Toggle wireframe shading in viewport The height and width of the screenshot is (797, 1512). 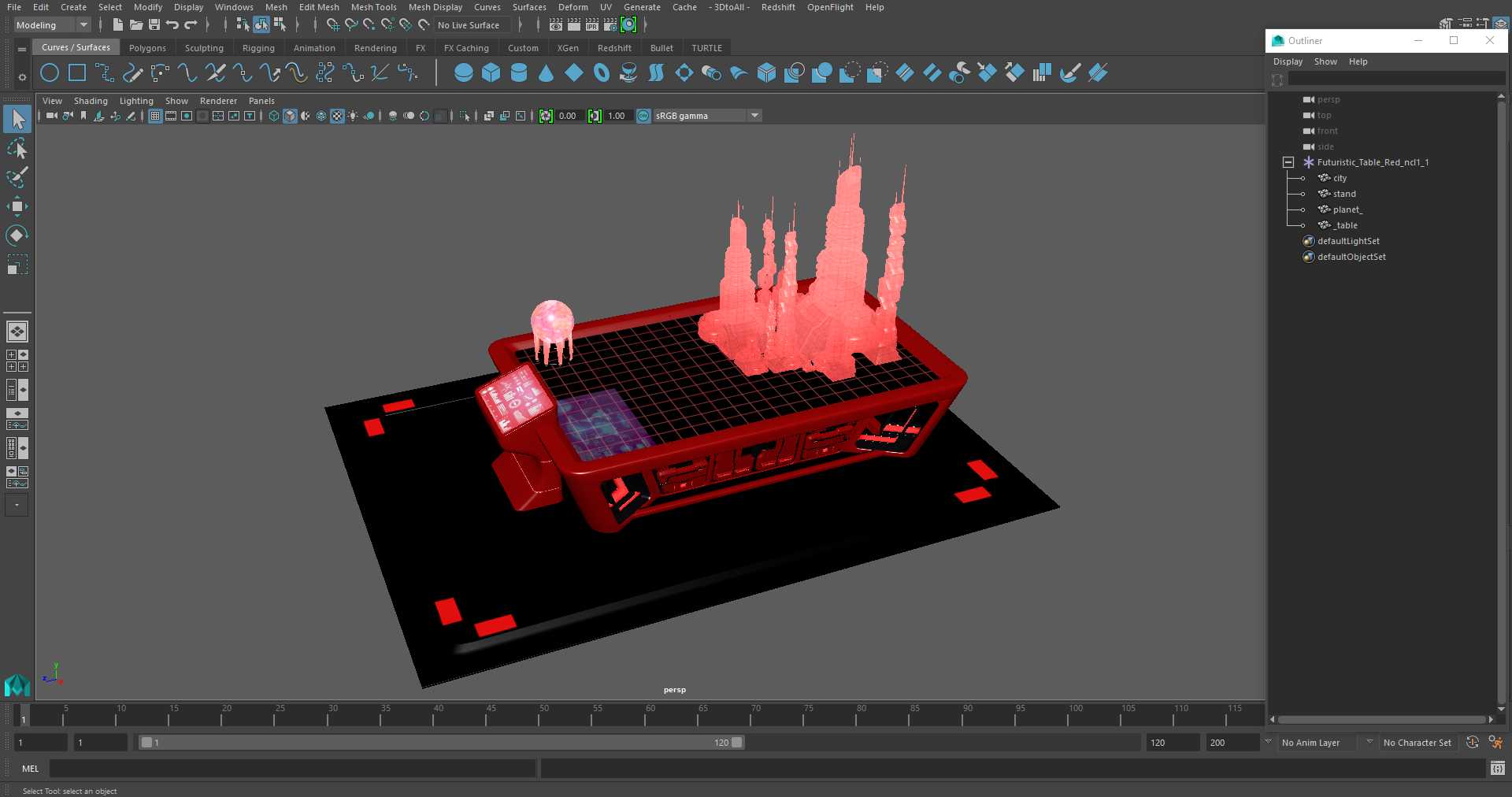pyautogui.click(x=274, y=116)
